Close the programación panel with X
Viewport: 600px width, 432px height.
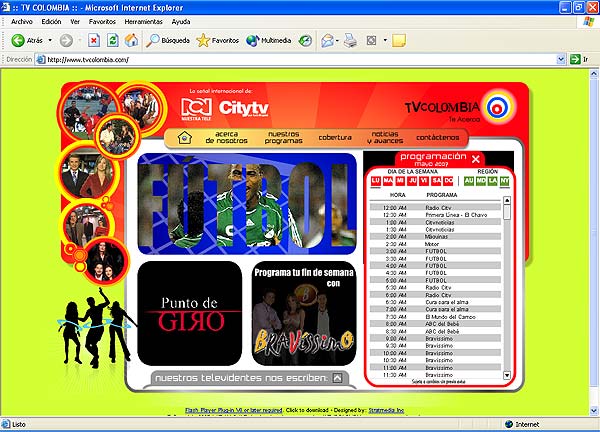[x=476, y=159]
